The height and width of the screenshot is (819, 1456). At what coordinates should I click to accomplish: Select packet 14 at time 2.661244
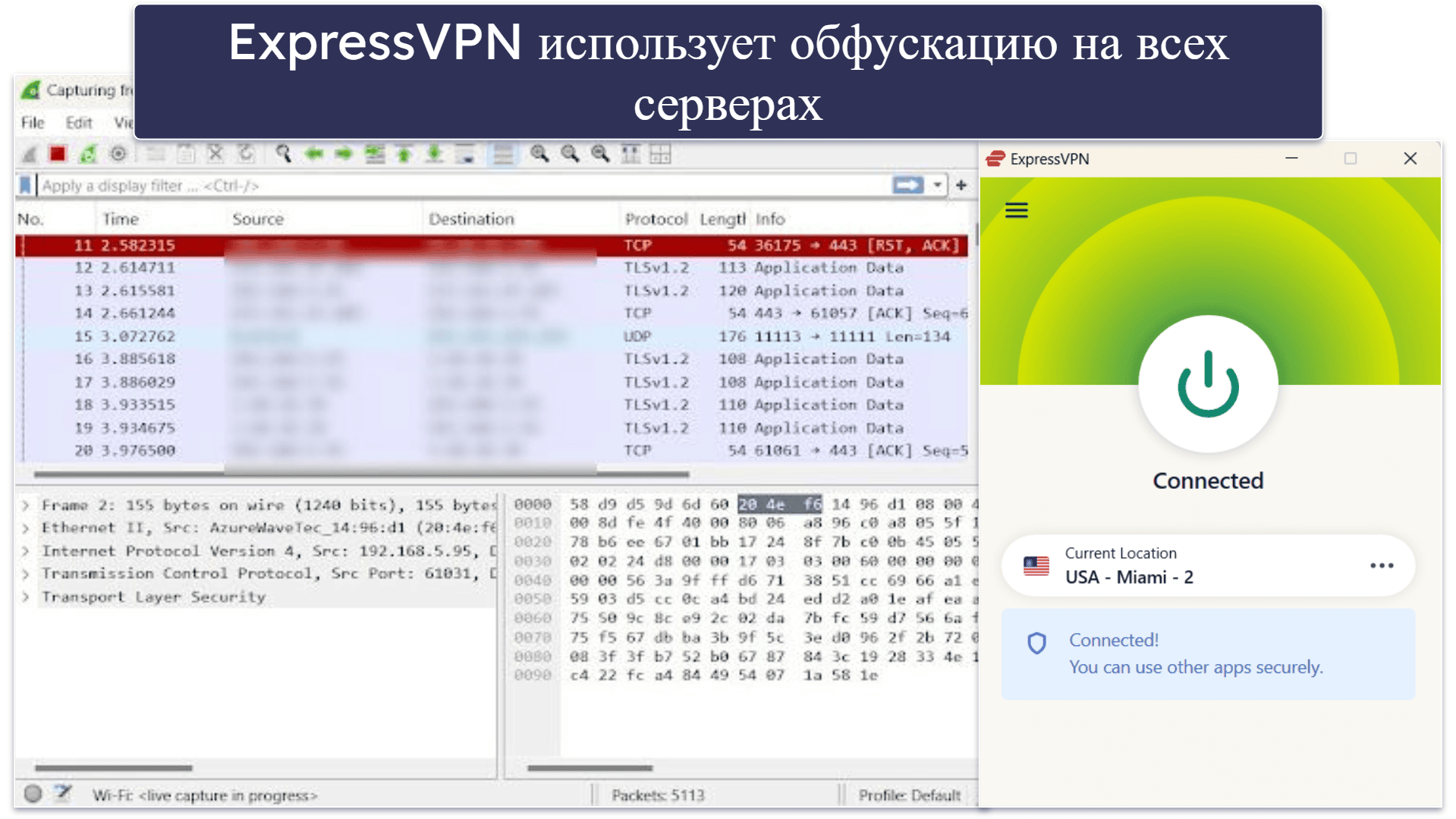click(x=492, y=313)
